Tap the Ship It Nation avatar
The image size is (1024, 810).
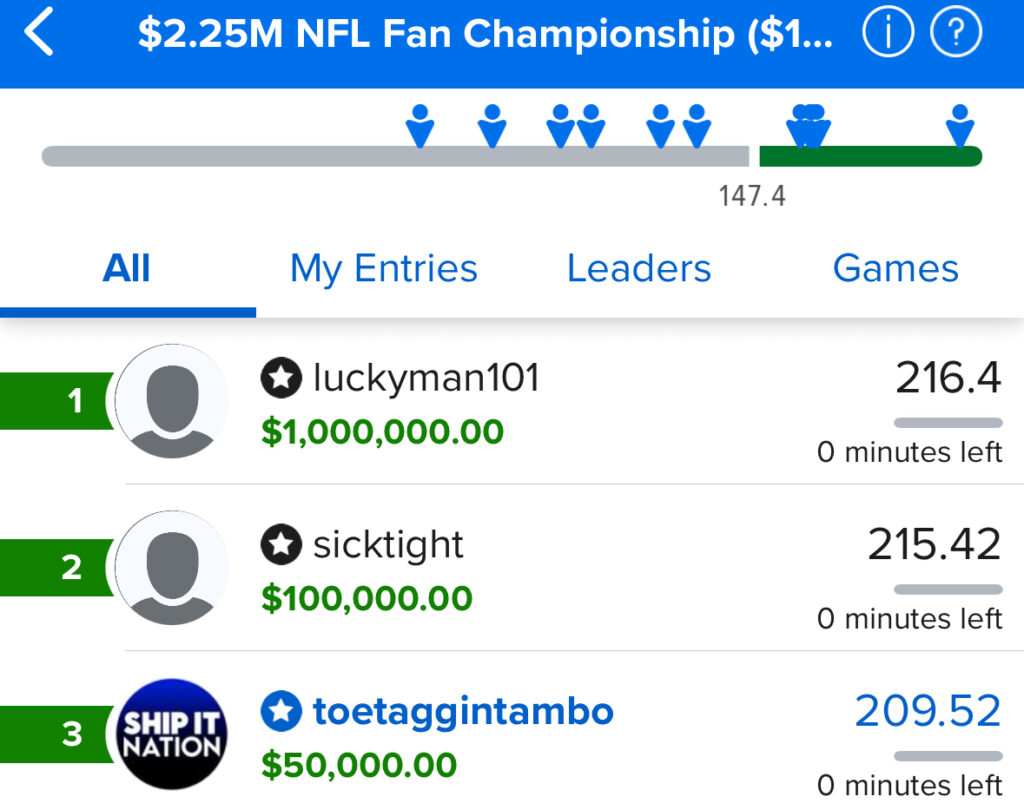172,735
